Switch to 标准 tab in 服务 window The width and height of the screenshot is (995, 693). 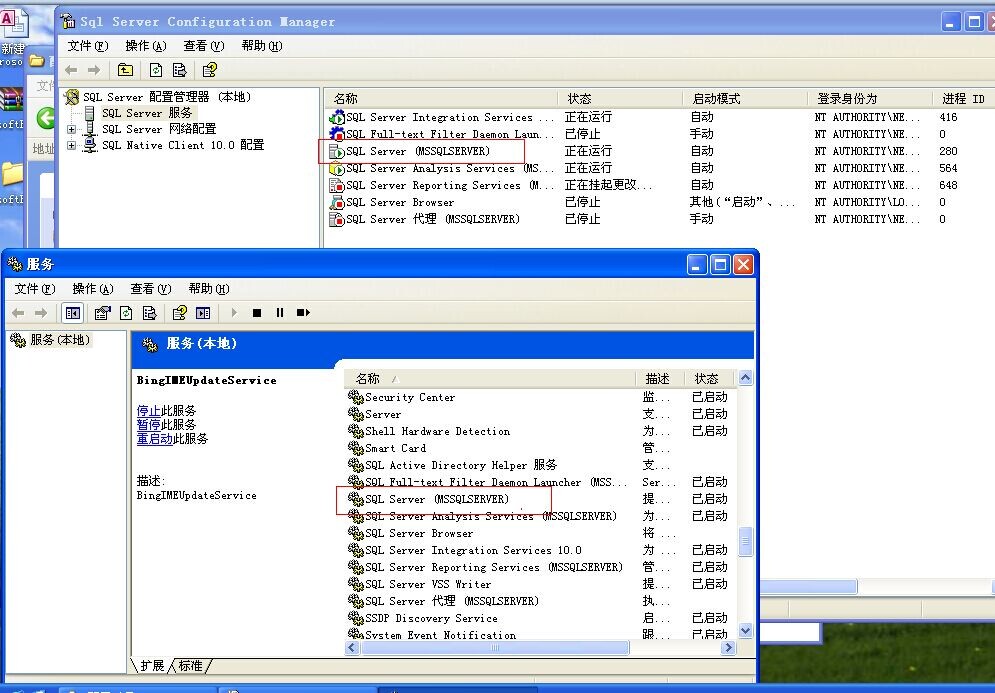[x=190, y=665]
